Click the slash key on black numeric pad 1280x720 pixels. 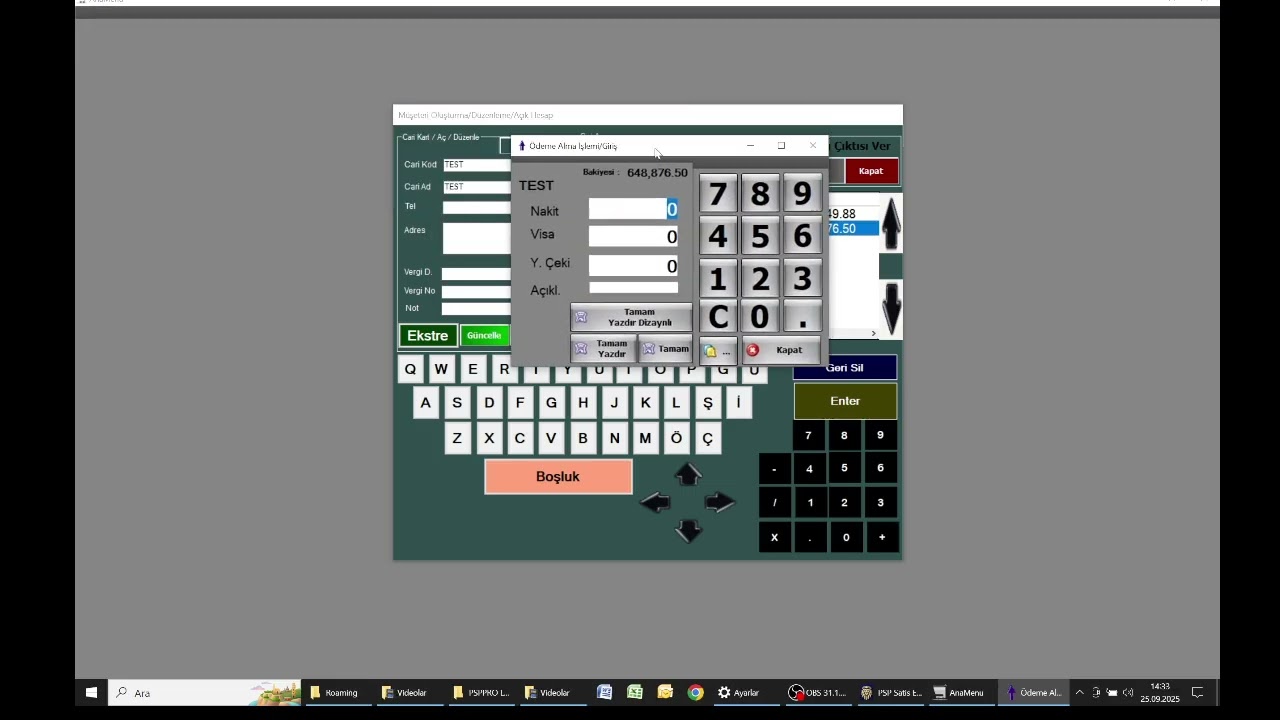tap(774, 503)
